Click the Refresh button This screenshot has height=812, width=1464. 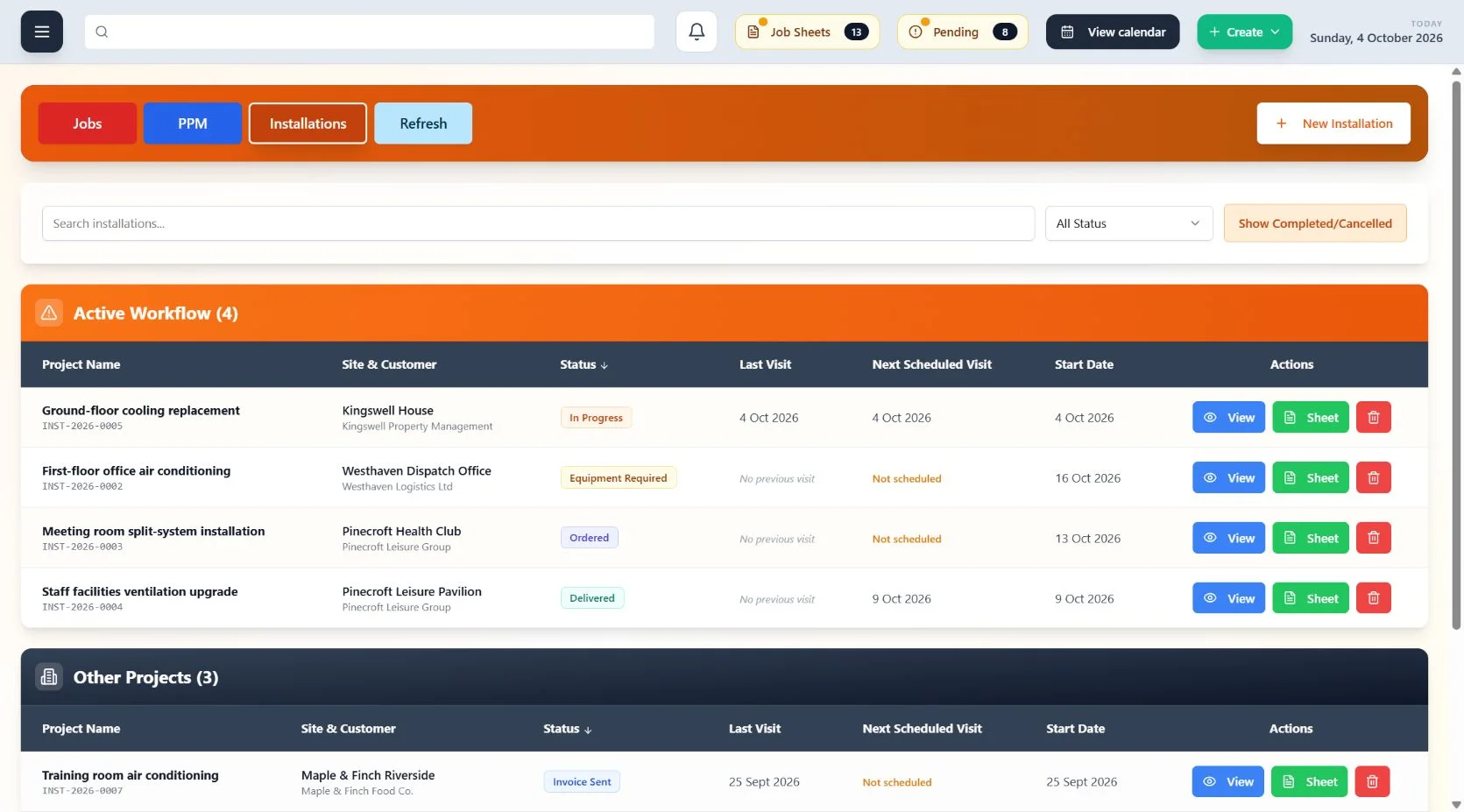pos(423,124)
